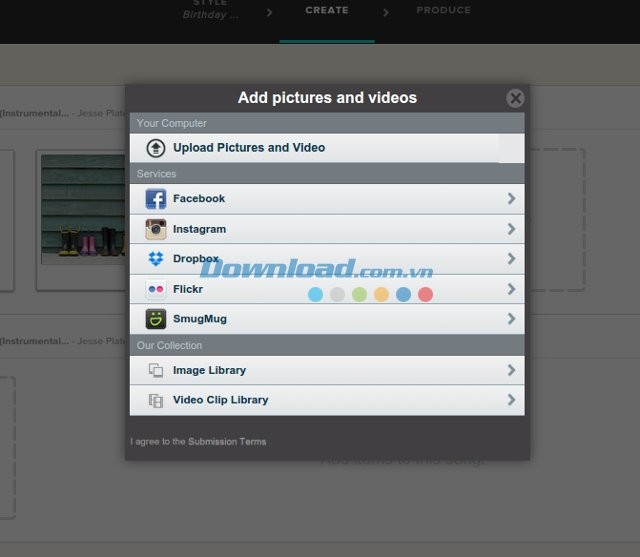Open the Video Clip Library chevron
This screenshot has height=557, width=640.
point(511,400)
